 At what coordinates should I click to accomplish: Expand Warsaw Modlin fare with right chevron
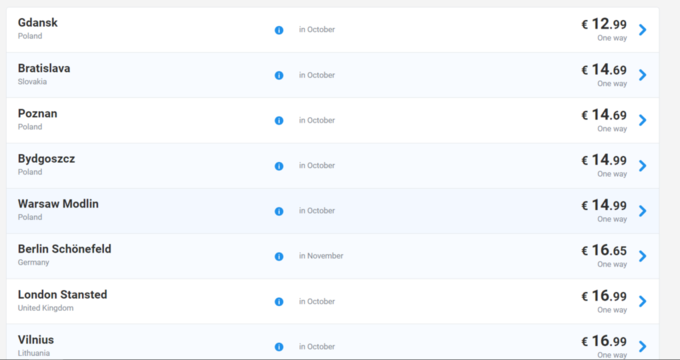[x=643, y=211]
